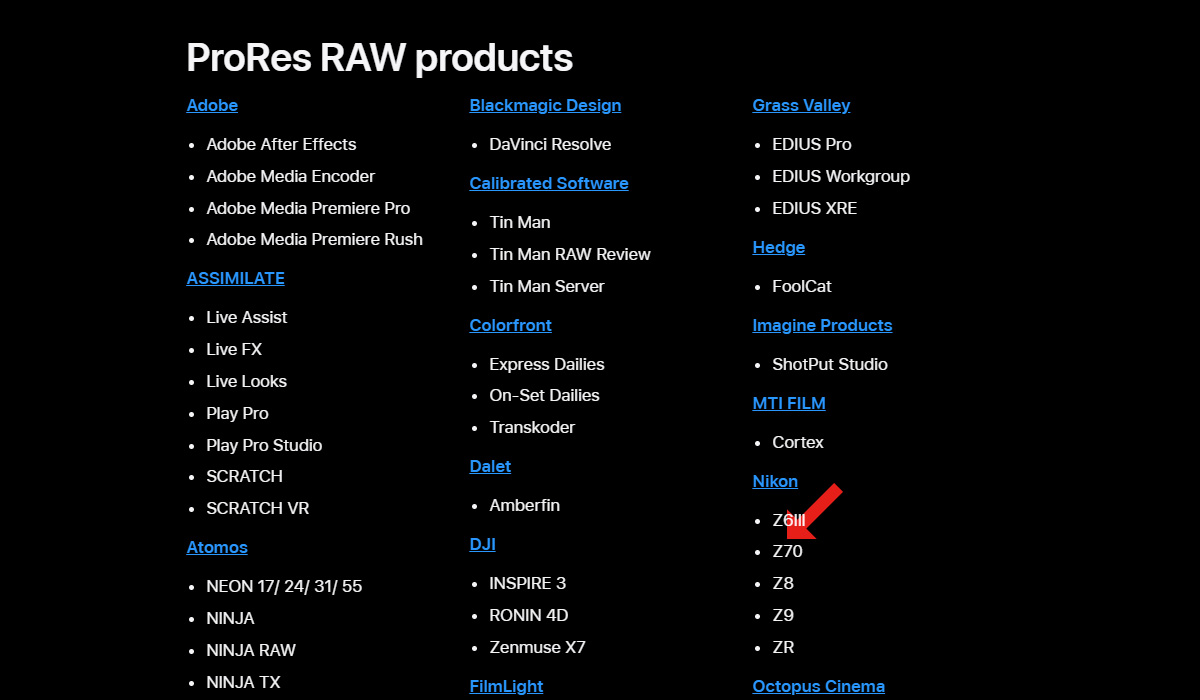Click the 'INSPIRE 3' list item
Viewport: 1200px width, 700px height.
click(x=527, y=583)
